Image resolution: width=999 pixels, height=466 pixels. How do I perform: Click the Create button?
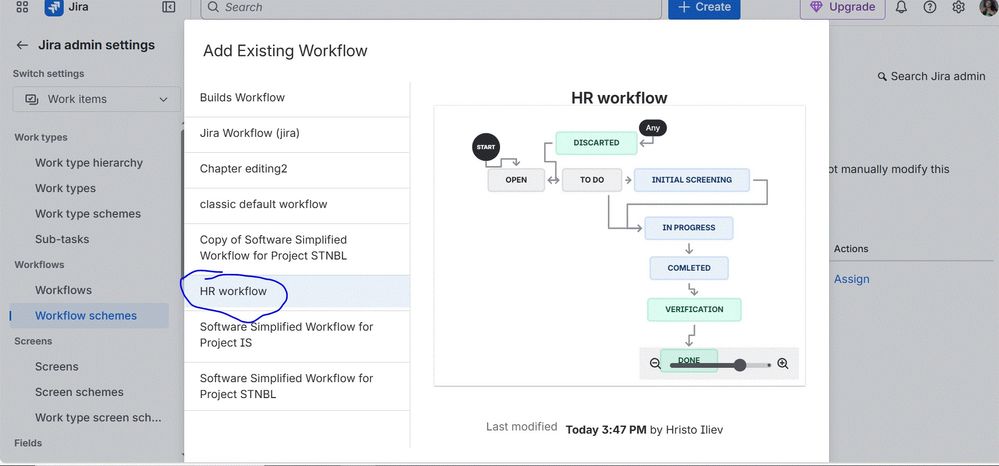point(704,8)
